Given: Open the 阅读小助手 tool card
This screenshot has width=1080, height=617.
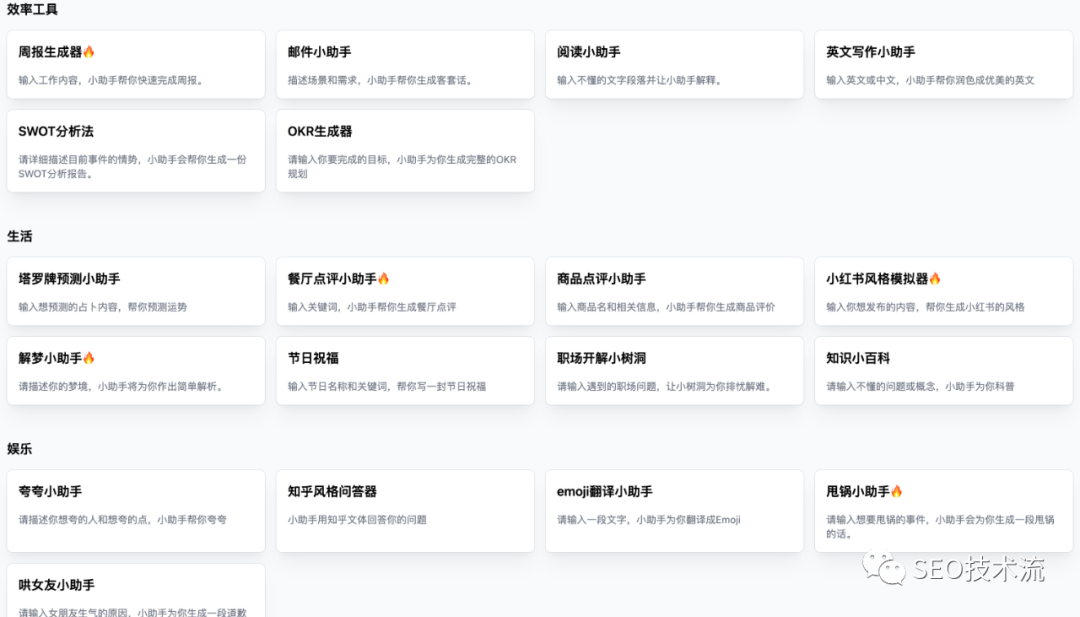Looking at the screenshot, I should [674, 65].
